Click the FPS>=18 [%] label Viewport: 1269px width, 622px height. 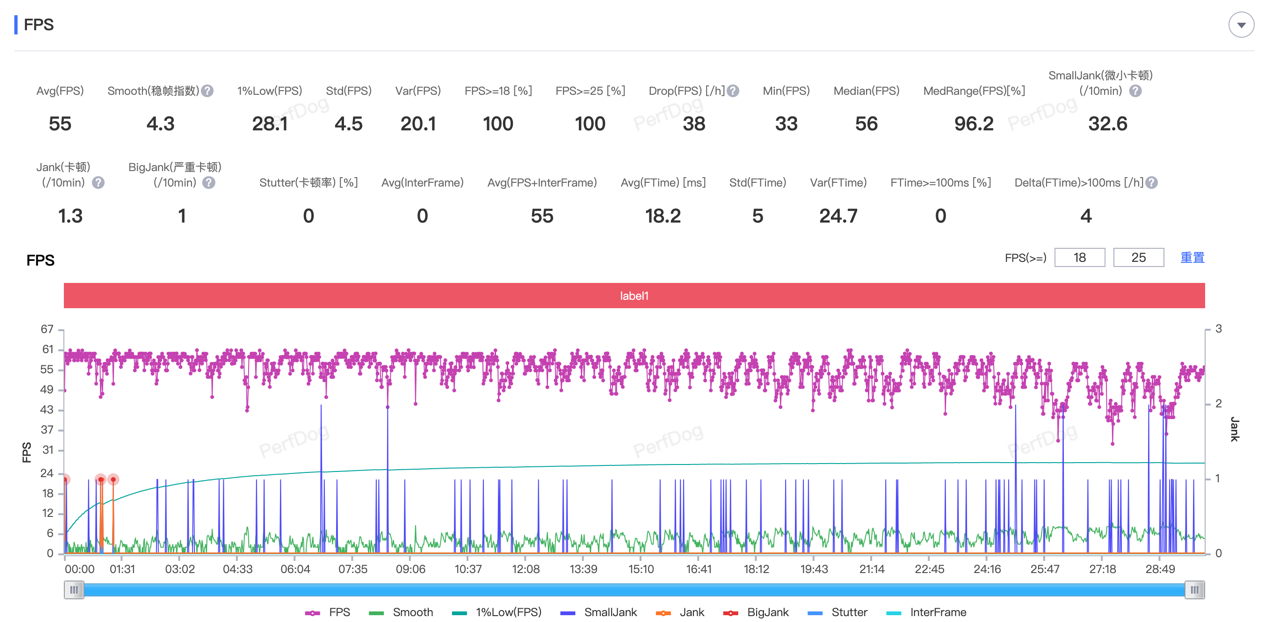pyautogui.click(x=498, y=91)
